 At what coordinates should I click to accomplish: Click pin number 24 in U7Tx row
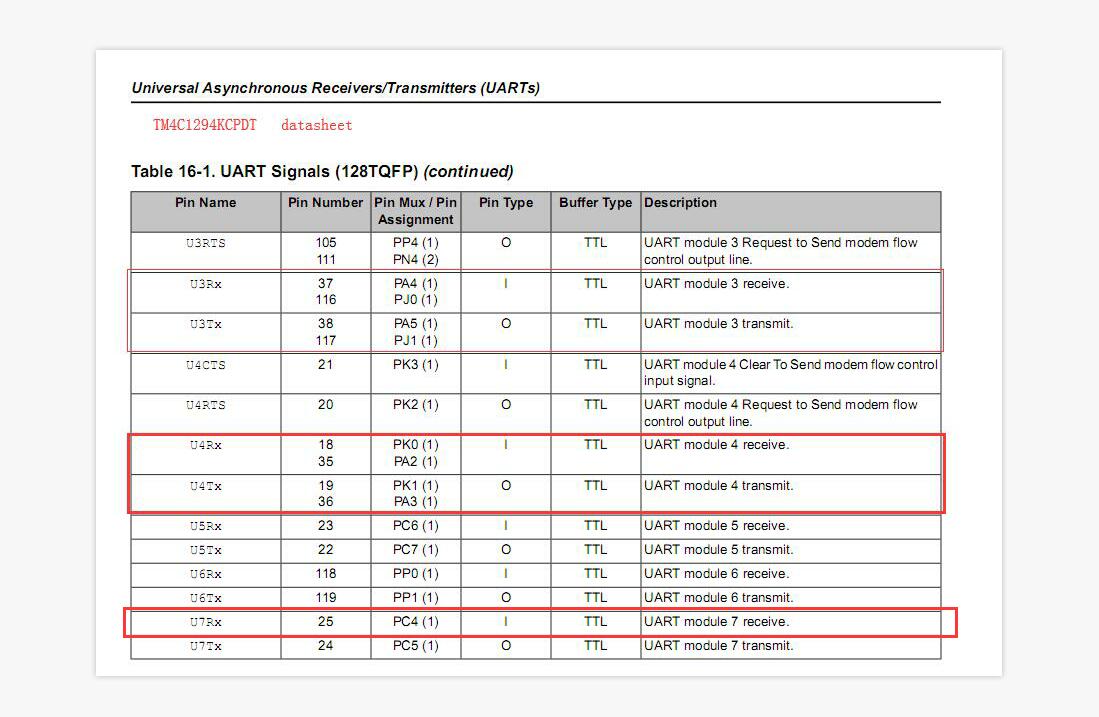coord(326,646)
